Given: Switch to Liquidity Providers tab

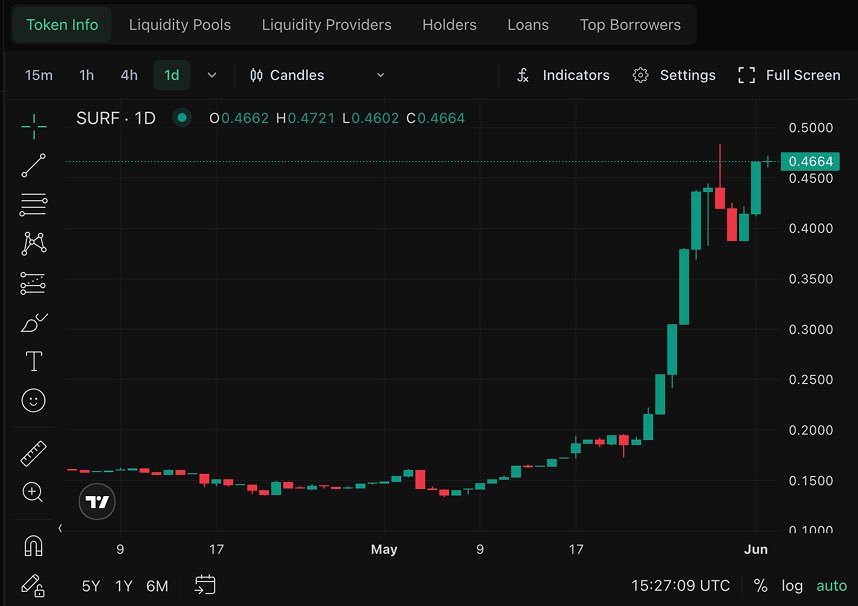Looking at the screenshot, I should pos(327,25).
